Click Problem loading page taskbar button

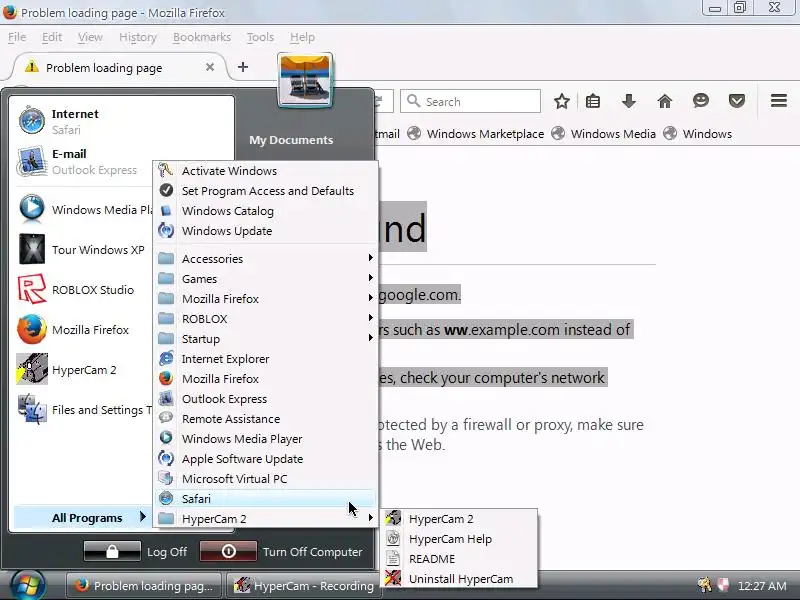[144, 586]
